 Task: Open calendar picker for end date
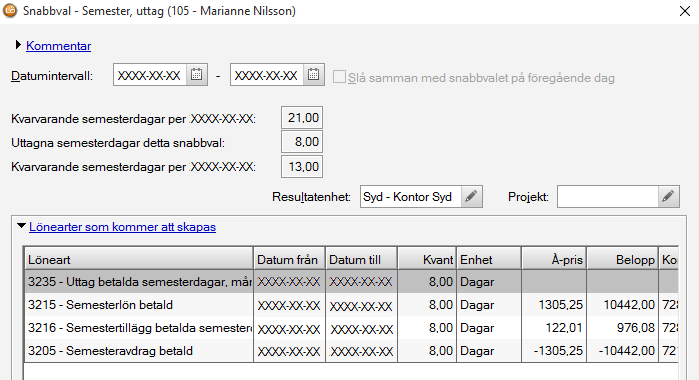313,74
